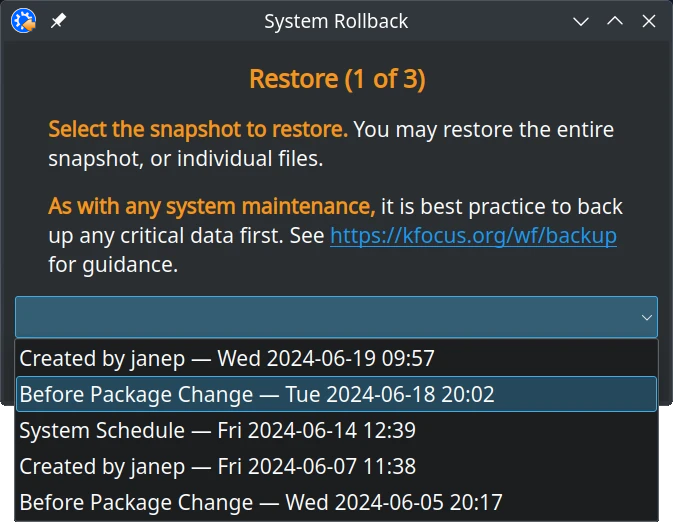Toggle the pin window icon in title bar

(x=58, y=21)
